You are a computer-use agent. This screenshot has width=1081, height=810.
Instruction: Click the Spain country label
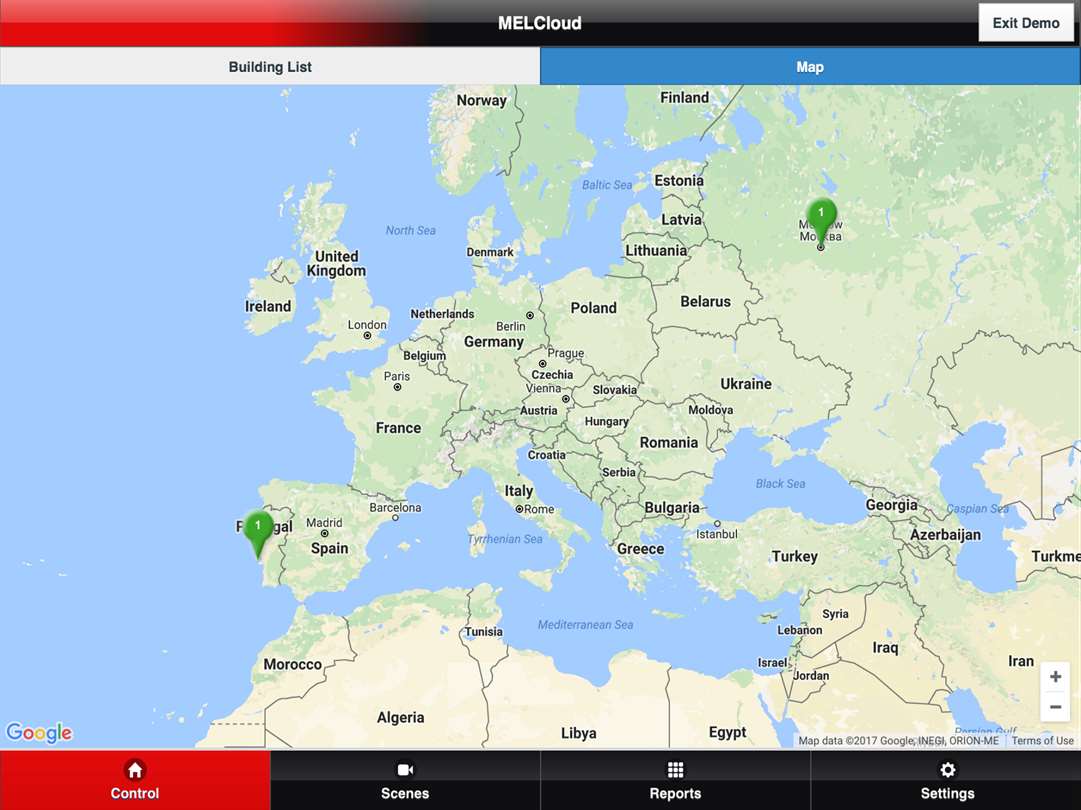[x=329, y=549]
